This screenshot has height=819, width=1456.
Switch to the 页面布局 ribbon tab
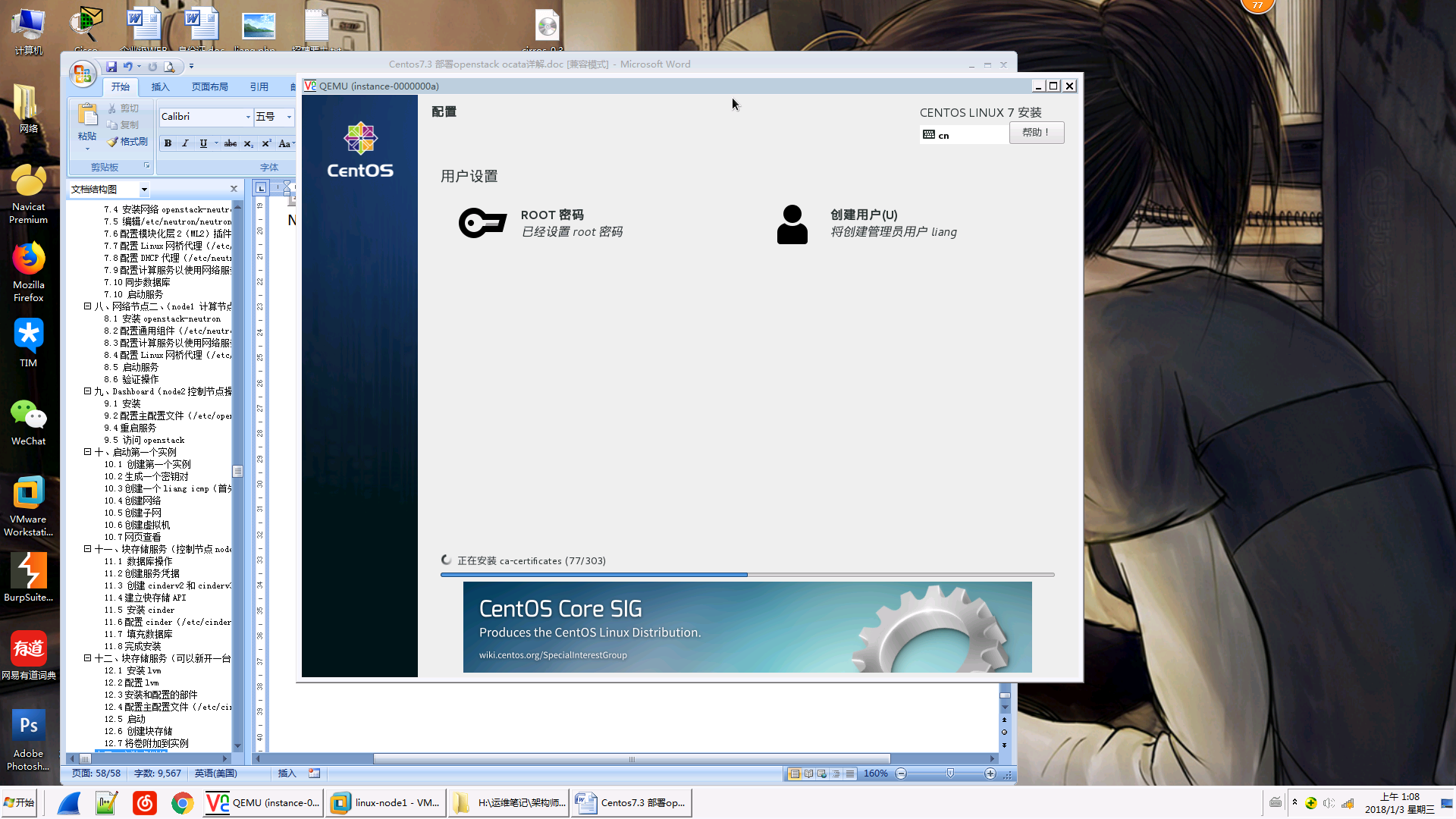pos(210,86)
